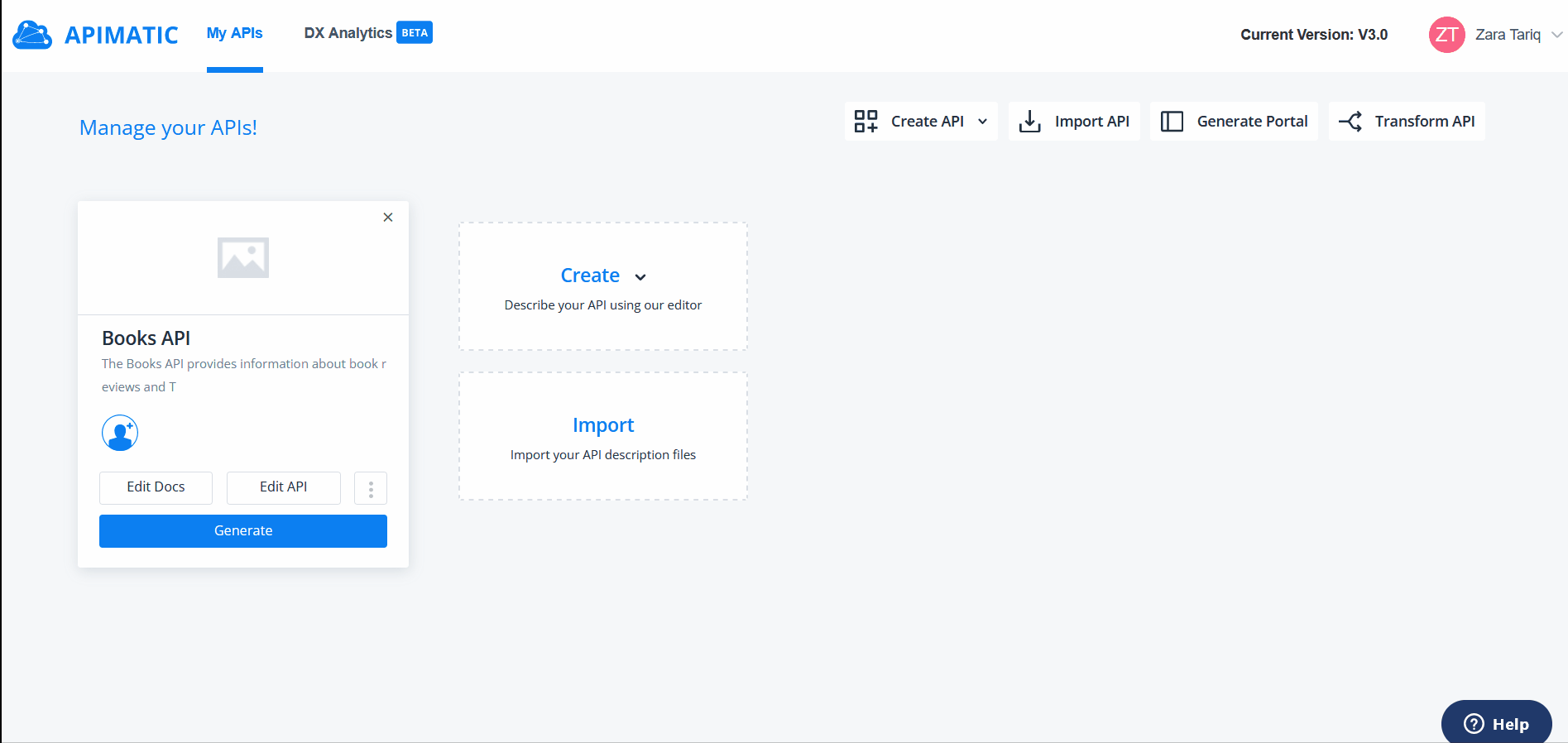
Task: Expand the Create card dropdown chevron
Action: (640, 277)
